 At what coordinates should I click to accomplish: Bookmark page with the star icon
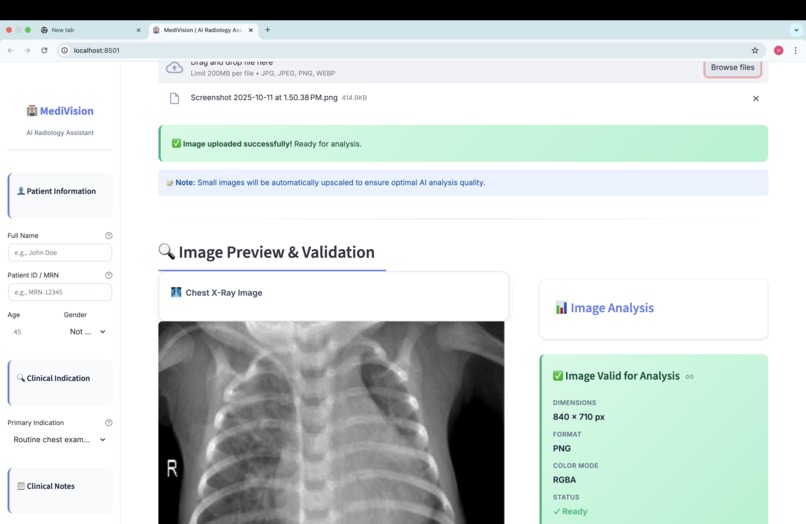point(755,50)
